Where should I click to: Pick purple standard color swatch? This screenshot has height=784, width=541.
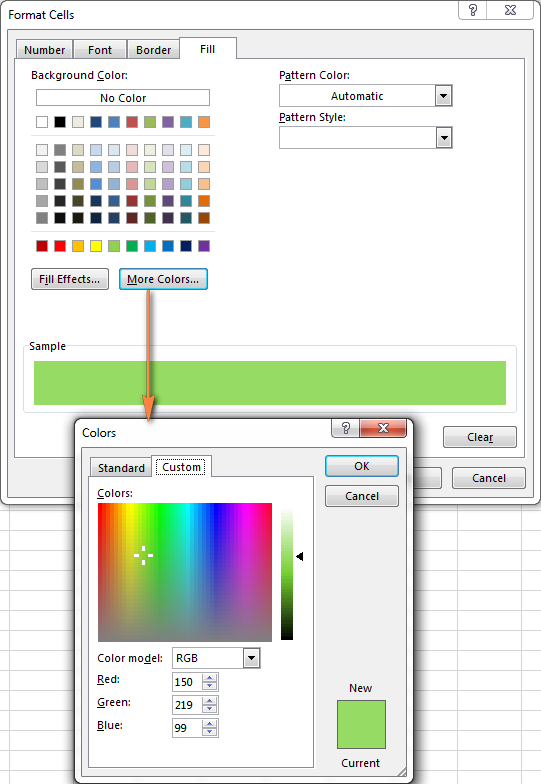coord(204,246)
